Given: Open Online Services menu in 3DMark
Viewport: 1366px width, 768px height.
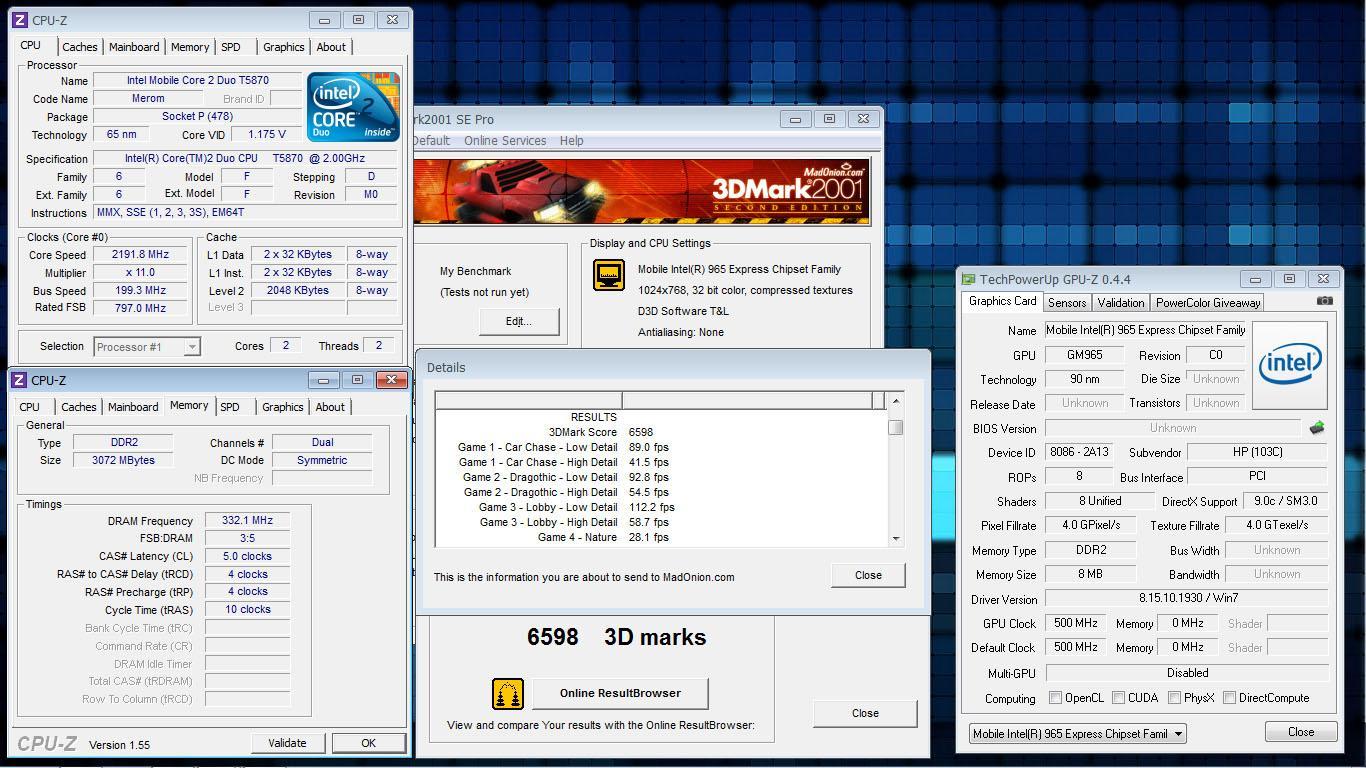Looking at the screenshot, I should click(505, 141).
